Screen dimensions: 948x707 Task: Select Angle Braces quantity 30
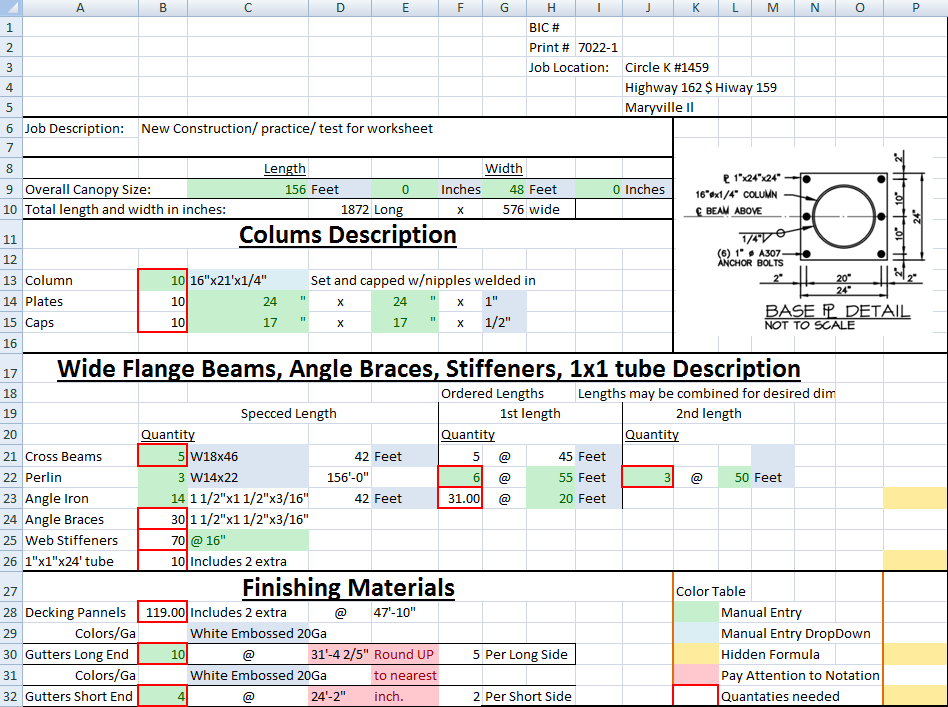(x=163, y=520)
